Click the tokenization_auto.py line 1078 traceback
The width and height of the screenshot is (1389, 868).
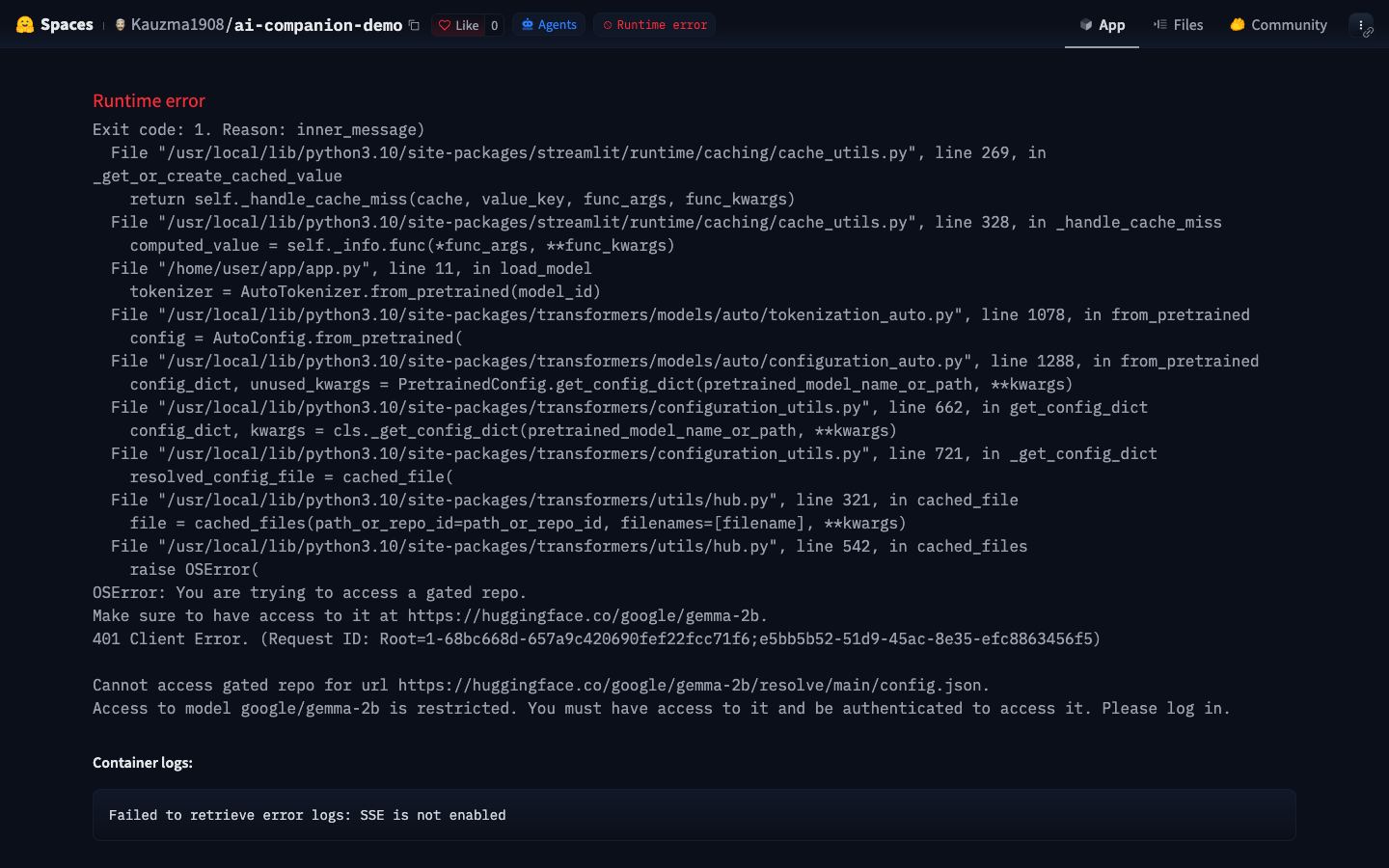click(680, 314)
